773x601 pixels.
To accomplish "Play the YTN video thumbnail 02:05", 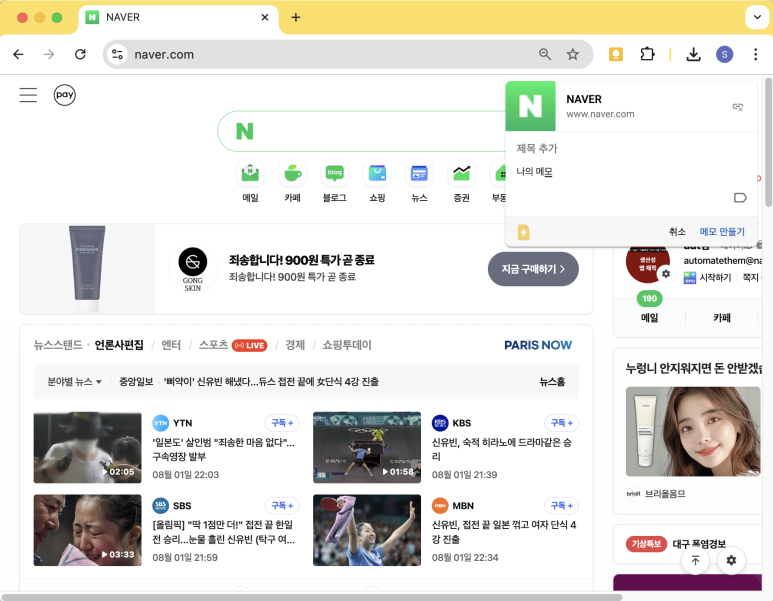I will tap(87, 448).
